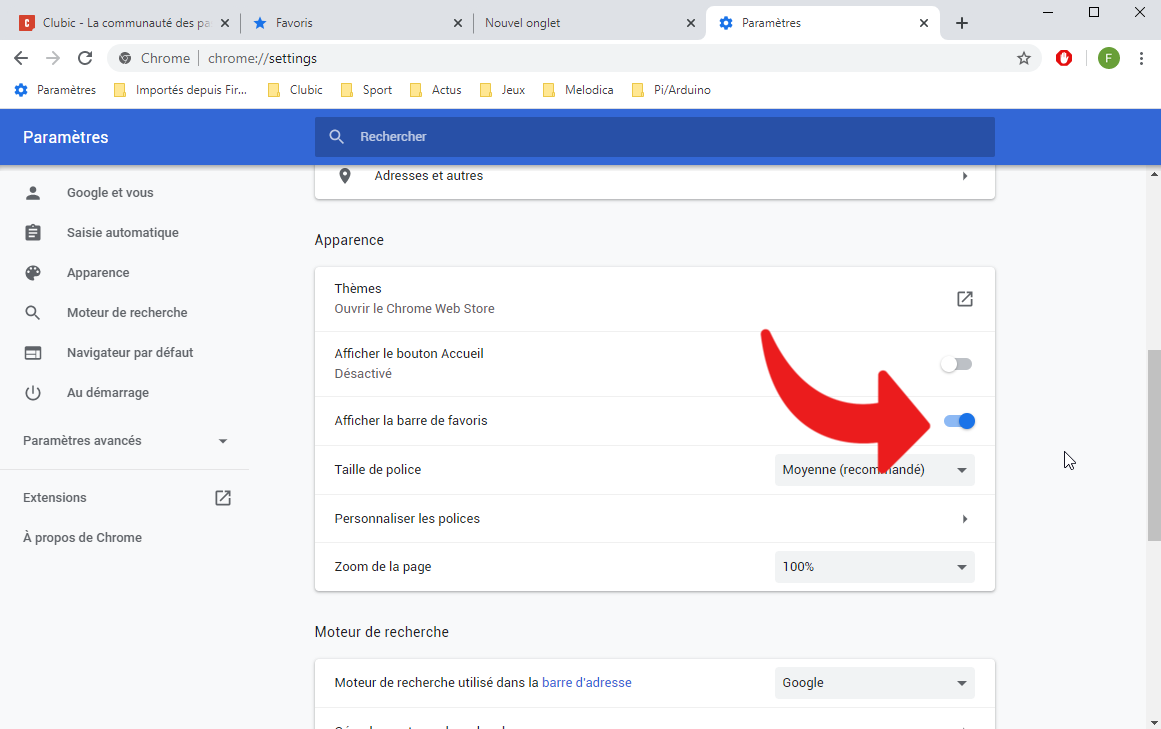
Task: Click the Thèmes row
Action: (655, 299)
